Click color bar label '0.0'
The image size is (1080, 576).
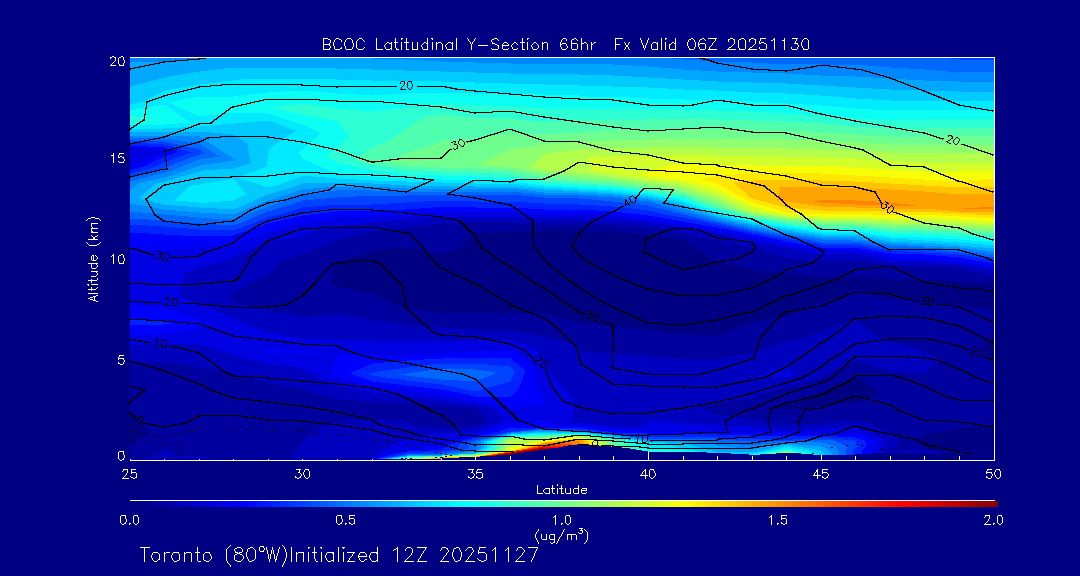coord(129,520)
